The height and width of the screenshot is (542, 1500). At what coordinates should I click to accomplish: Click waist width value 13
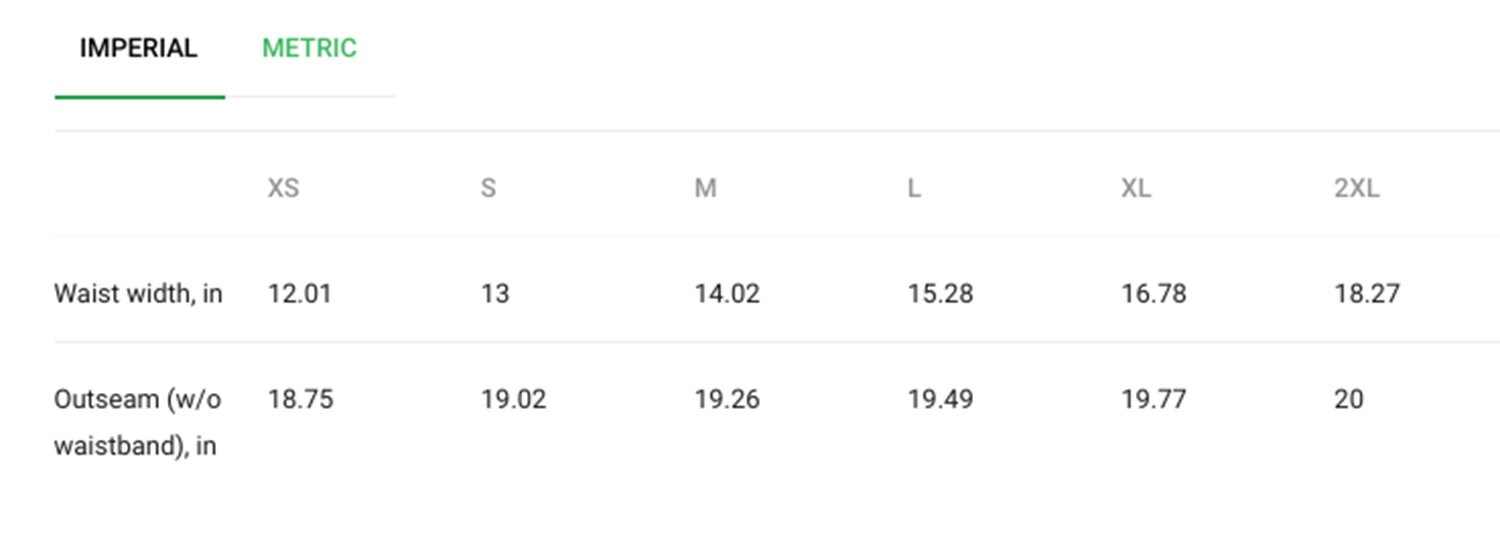(495, 294)
